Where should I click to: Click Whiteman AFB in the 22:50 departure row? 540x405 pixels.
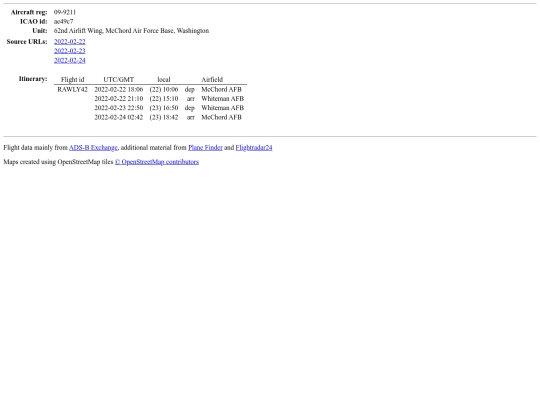tap(222, 108)
